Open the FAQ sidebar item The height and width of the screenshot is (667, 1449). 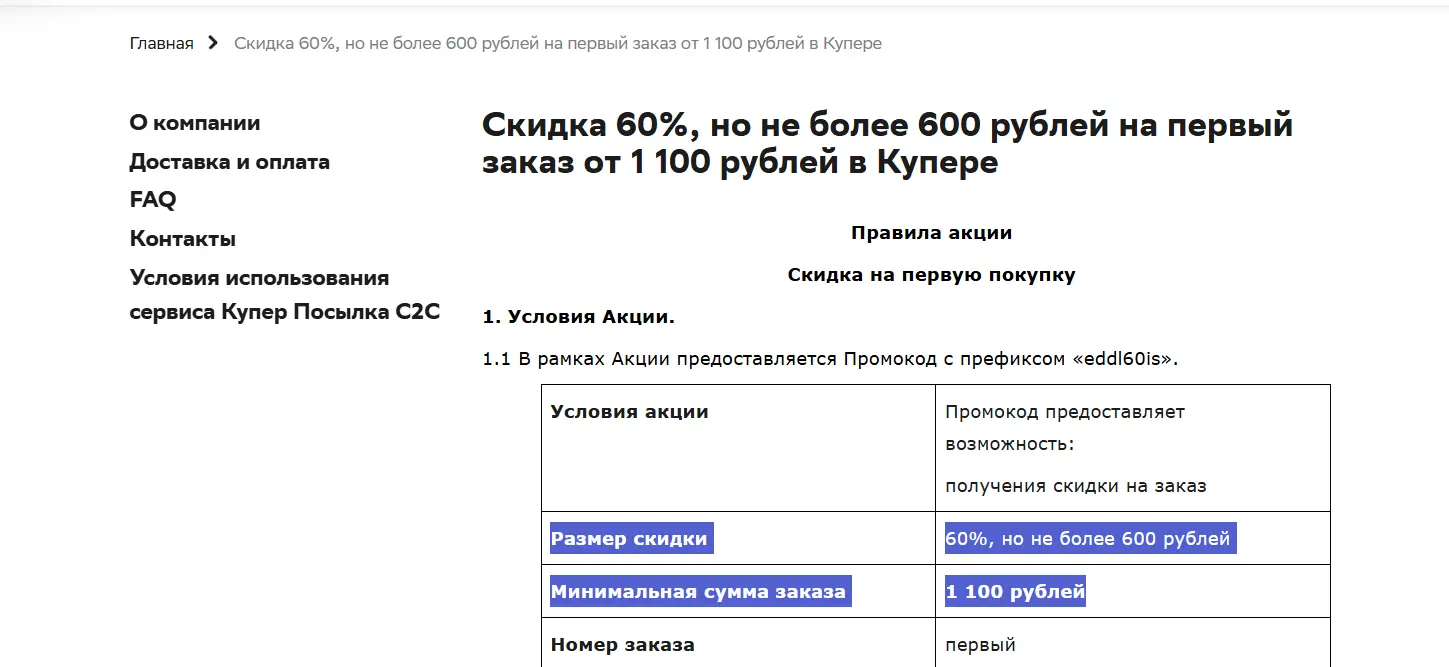pos(153,200)
